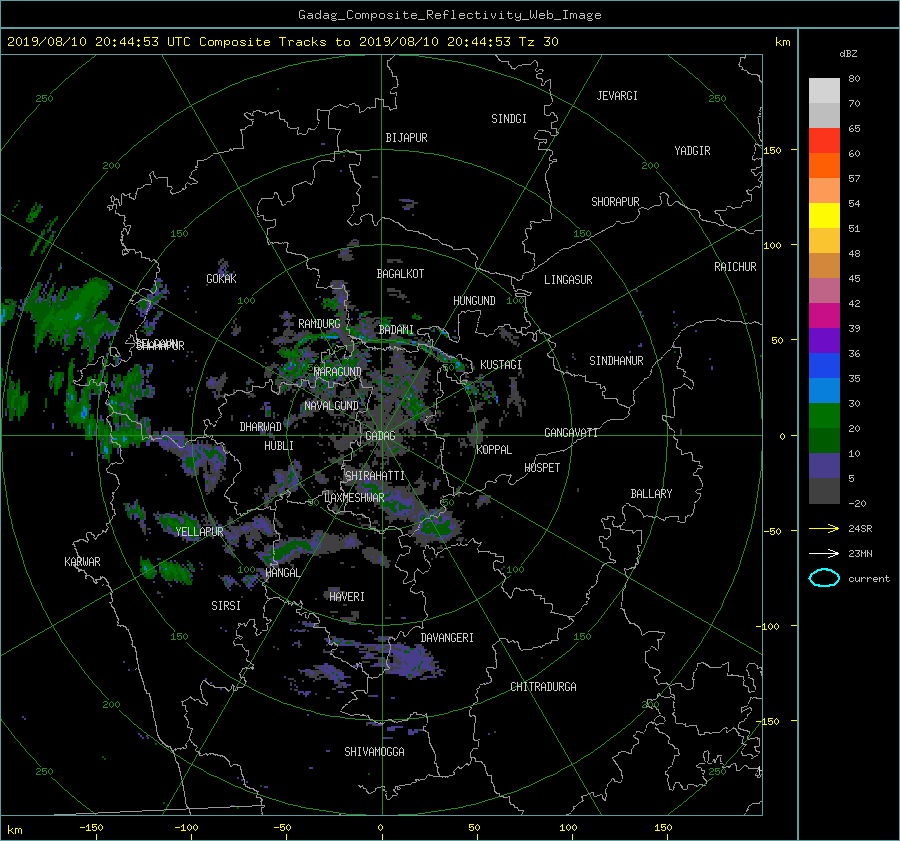Image resolution: width=900 pixels, height=841 pixels.
Task: Click the LAXMESHWAR city label
Action: click(x=354, y=498)
